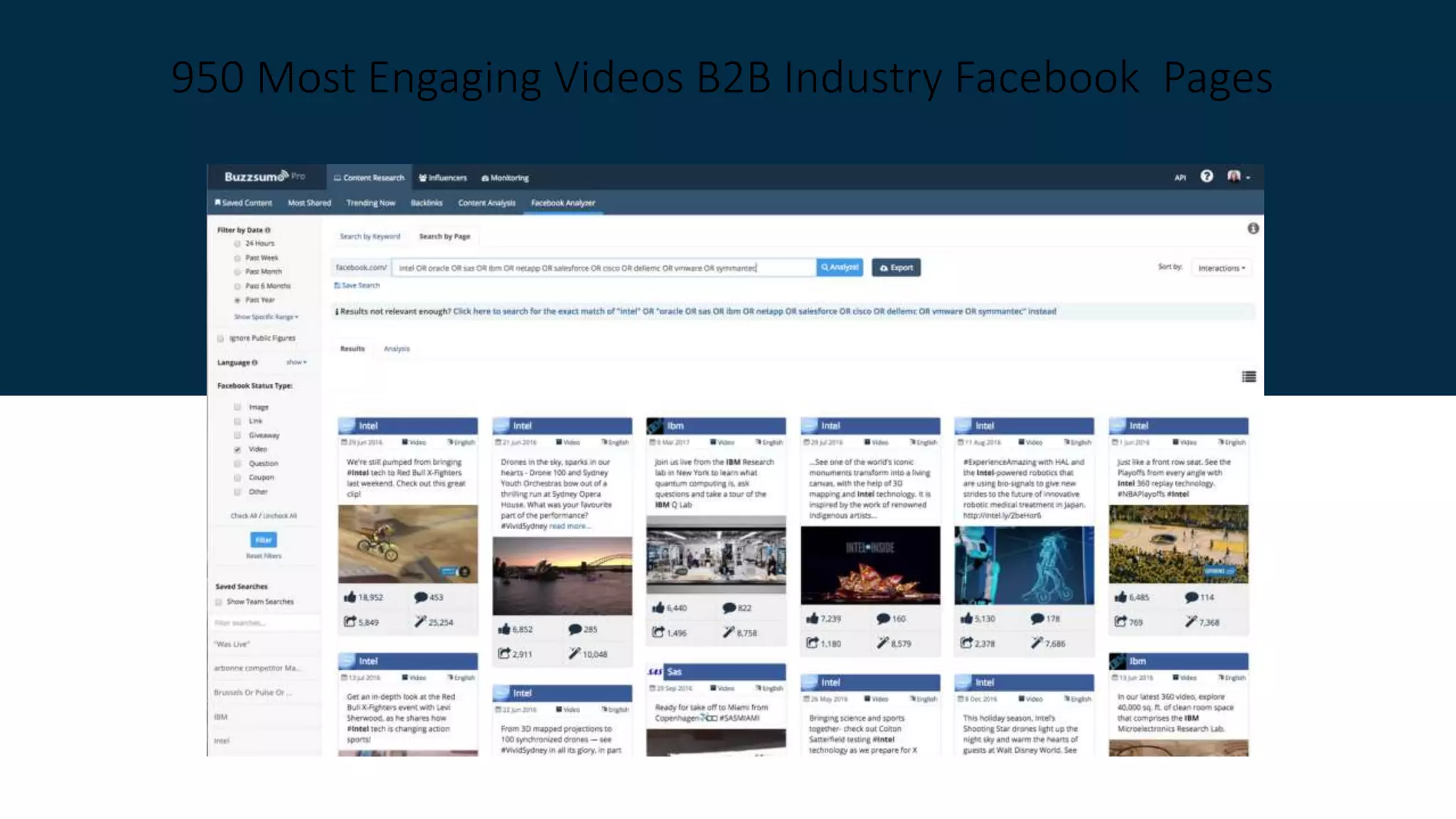Click the blue Filter button
Image resolution: width=1456 pixels, height=819 pixels.
(x=263, y=540)
